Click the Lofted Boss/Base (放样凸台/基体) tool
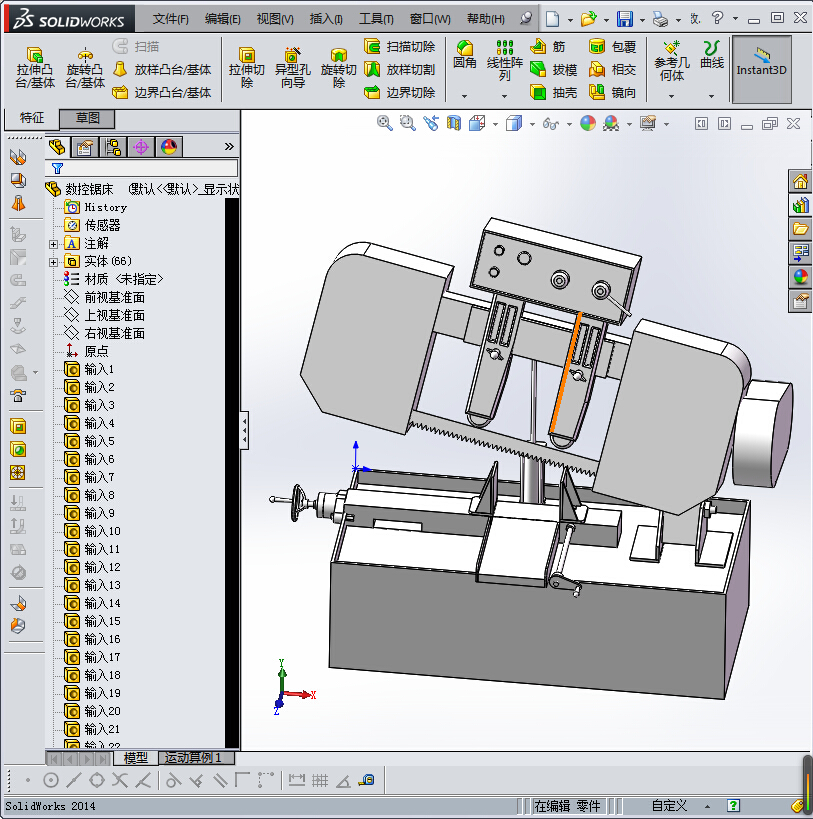813x819 pixels. pos(162,69)
